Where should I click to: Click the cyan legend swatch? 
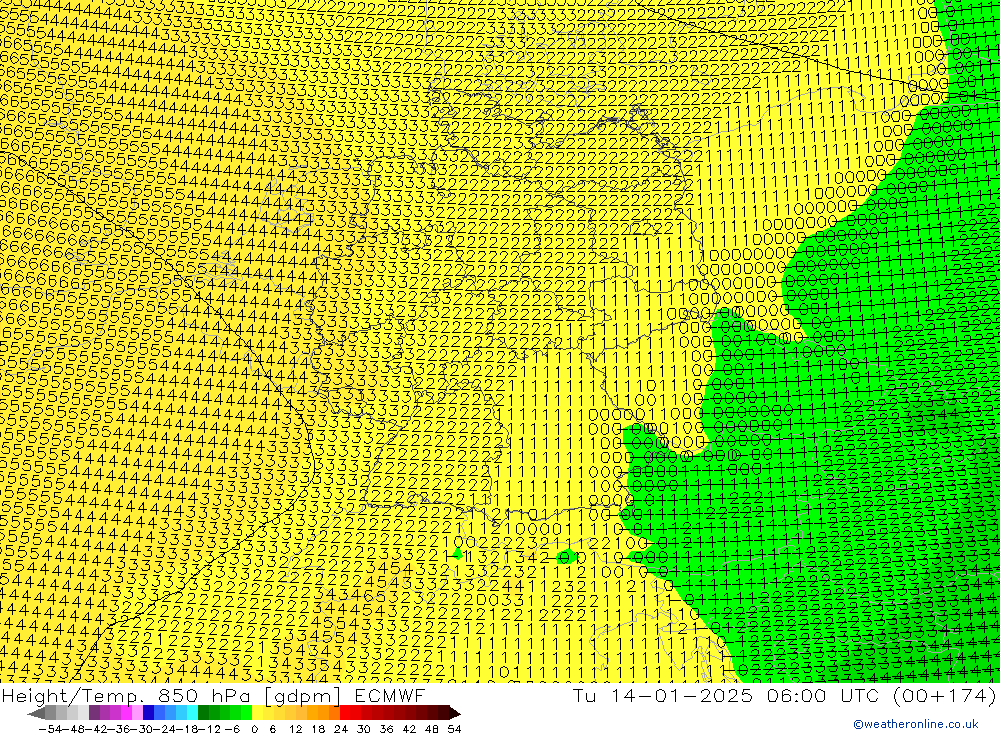192,714
